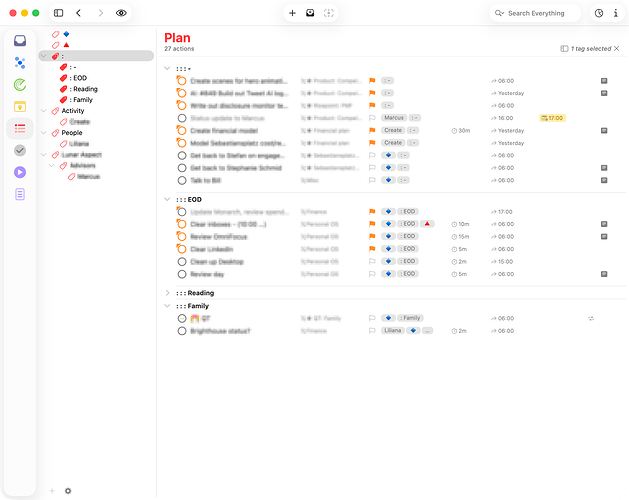Click the yellow 17:00 due badge
The width and height of the screenshot is (629, 500).
point(552,118)
